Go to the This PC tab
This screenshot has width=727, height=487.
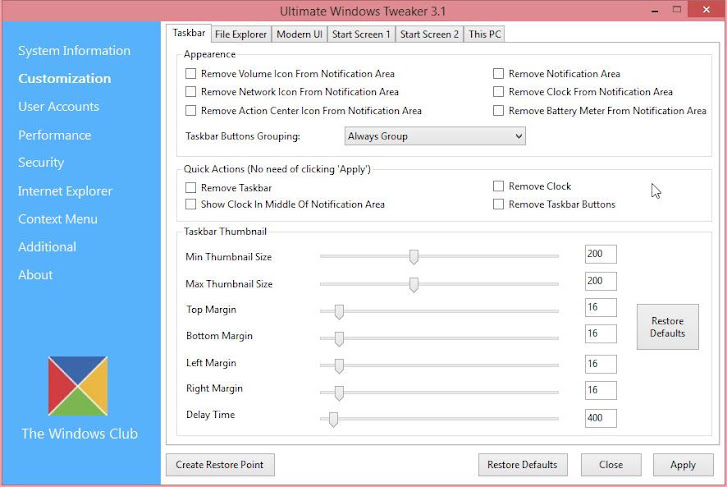coord(485,34)
